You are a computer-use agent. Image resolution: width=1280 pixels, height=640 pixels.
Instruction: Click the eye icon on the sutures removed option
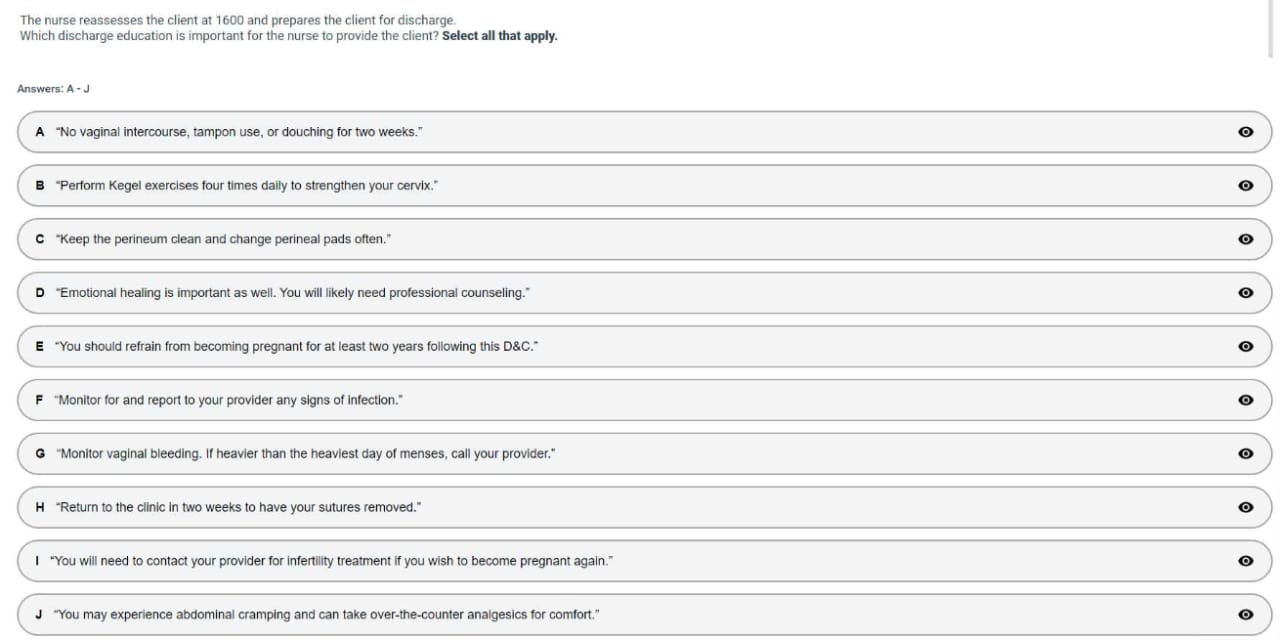pyautogui.click(x=1245, y=507)
